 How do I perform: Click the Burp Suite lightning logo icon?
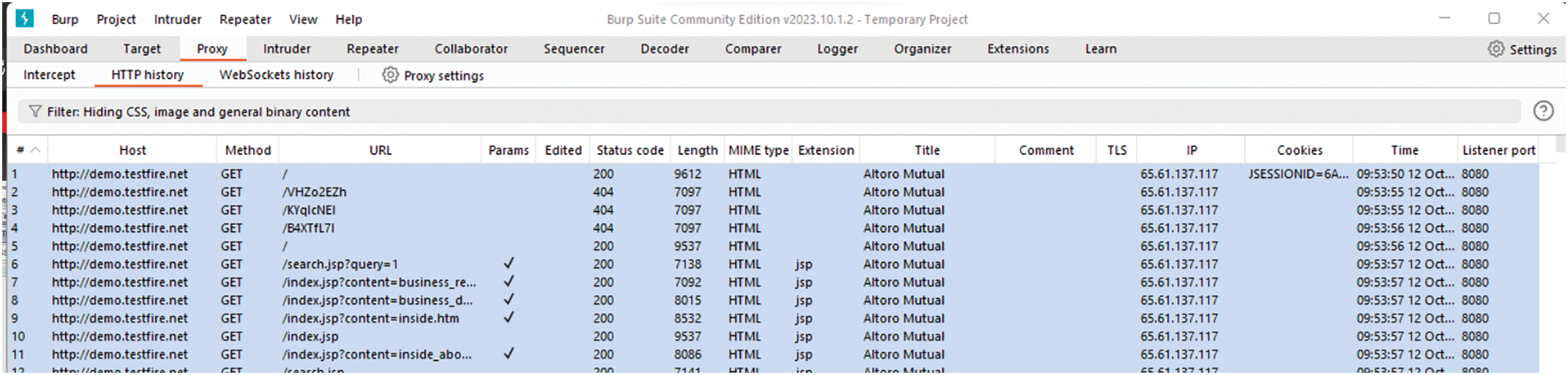(x=24, y=18)
